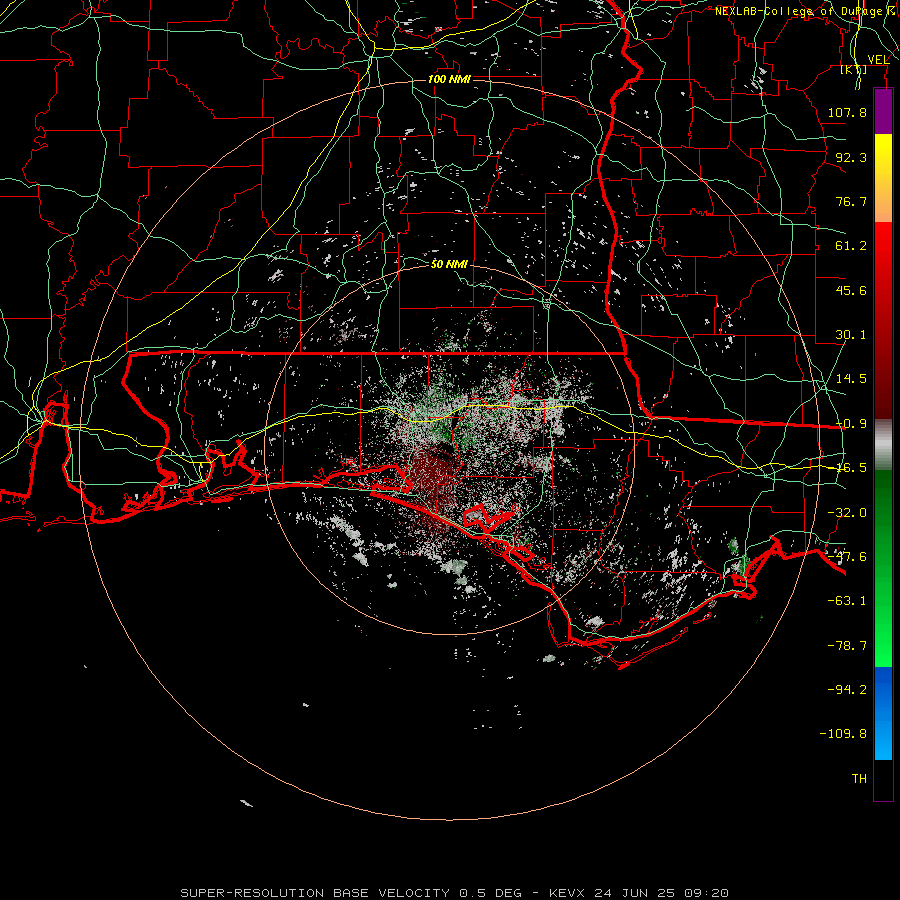Image resolution: width=900 pixels, height=900 pixels.
Task: Click the 107.8 legend value
Action: click(847, 112)
